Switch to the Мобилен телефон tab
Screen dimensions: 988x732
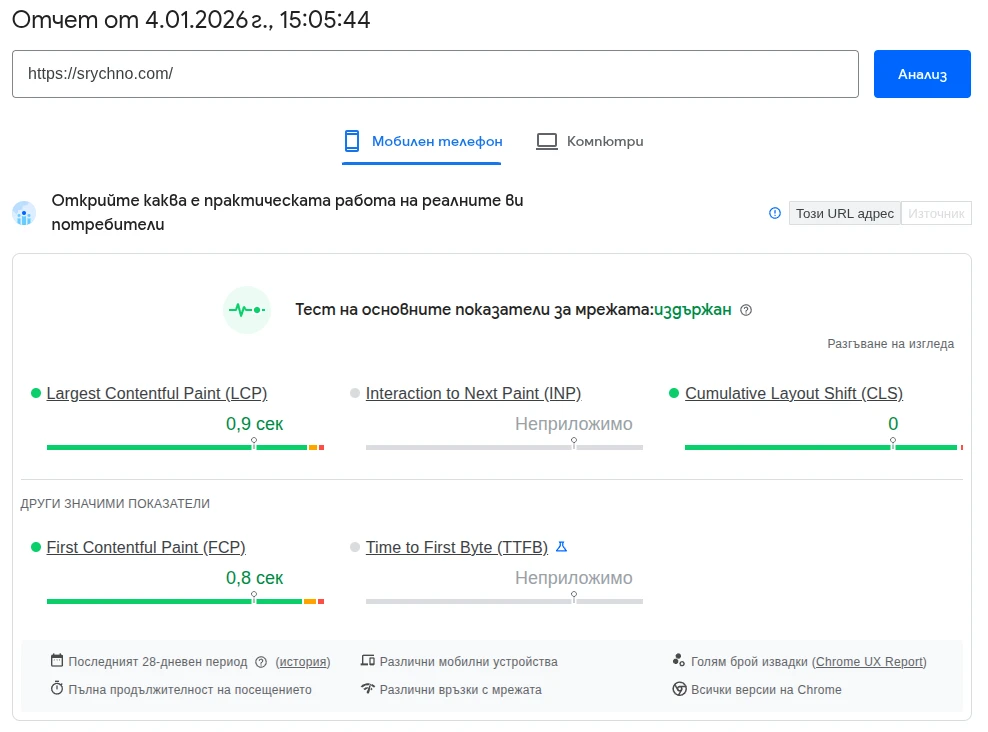pos(422,141)
